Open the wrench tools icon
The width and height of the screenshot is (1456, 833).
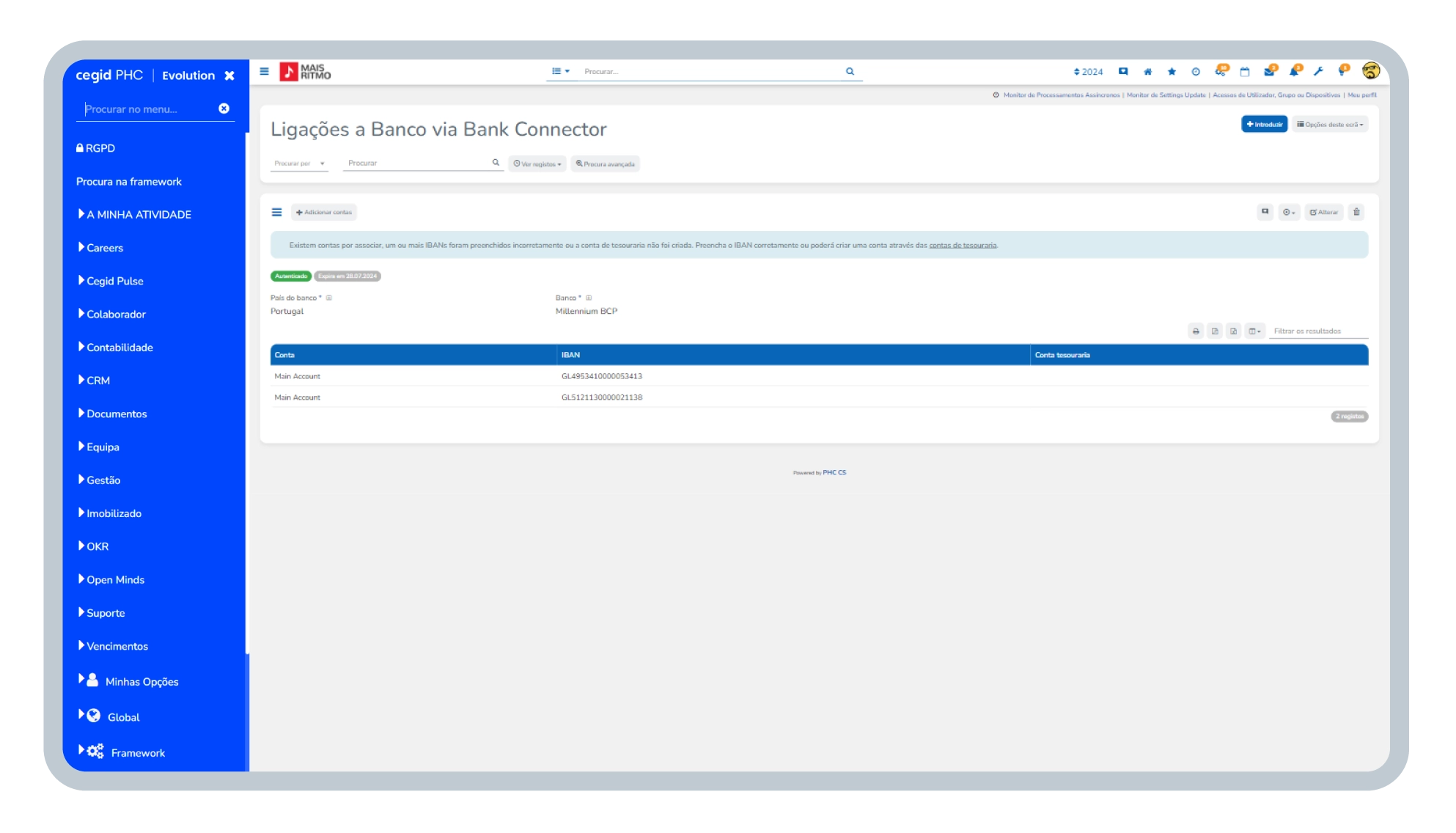(1318, 72)
